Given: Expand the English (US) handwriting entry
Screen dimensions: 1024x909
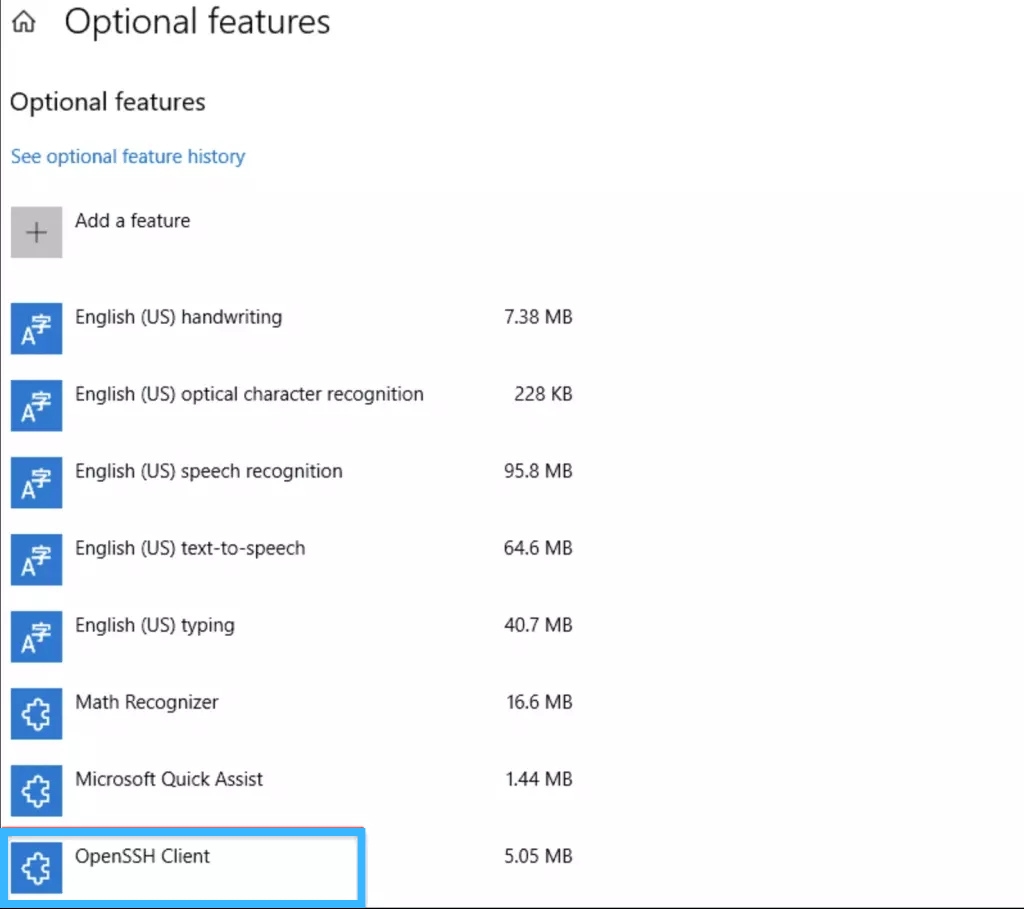Looking at the screenshot, I should 179,318.
